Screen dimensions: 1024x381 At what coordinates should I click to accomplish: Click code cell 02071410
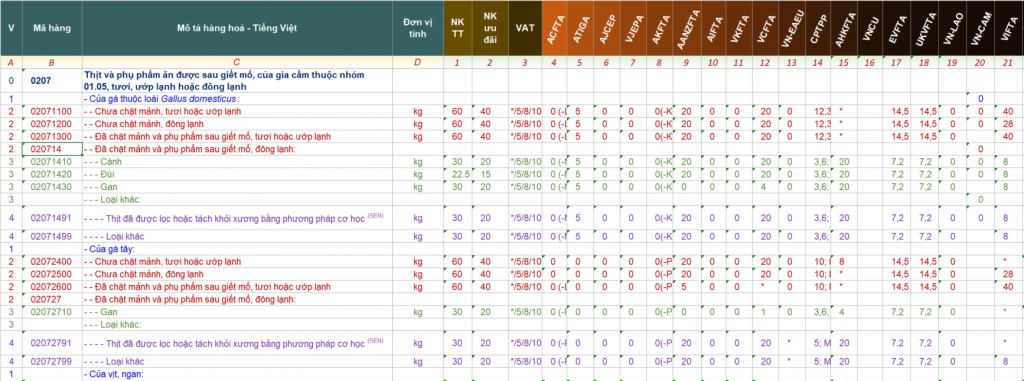pos(52,161)
